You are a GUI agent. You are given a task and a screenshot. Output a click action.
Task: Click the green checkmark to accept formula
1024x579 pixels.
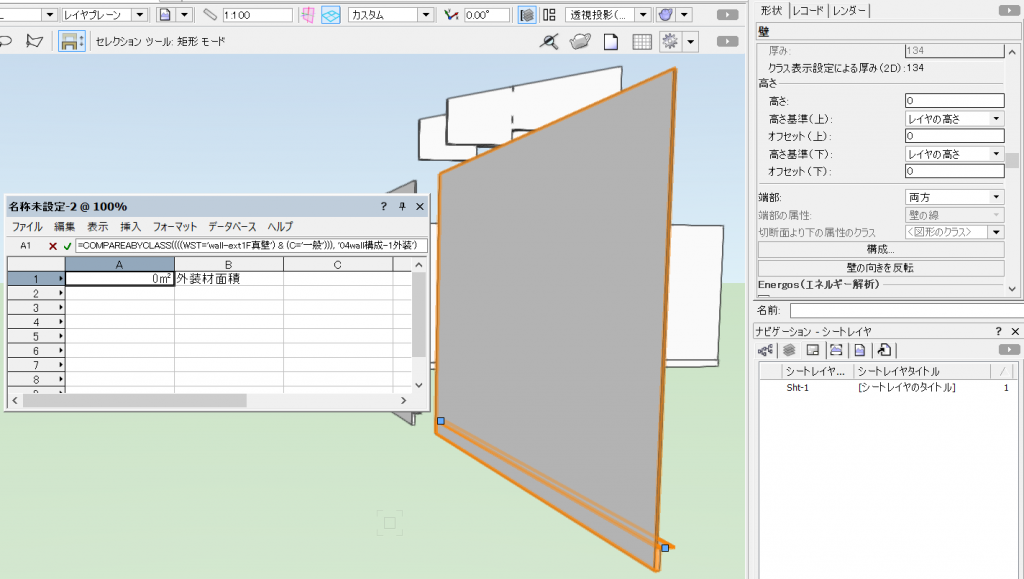pos(67,245)
